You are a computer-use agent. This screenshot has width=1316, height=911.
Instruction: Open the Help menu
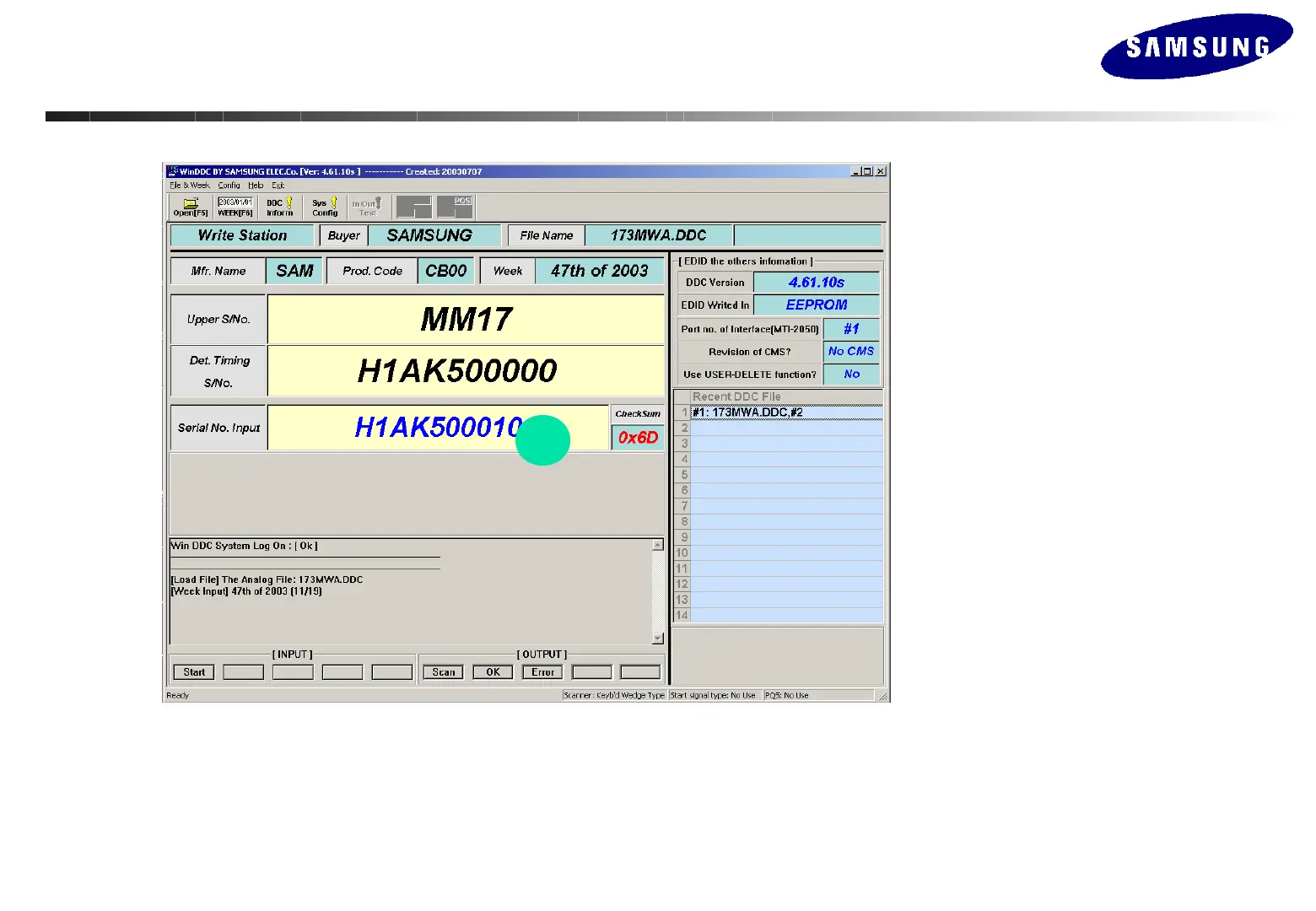pyautogui.click(x=256, y=186)
